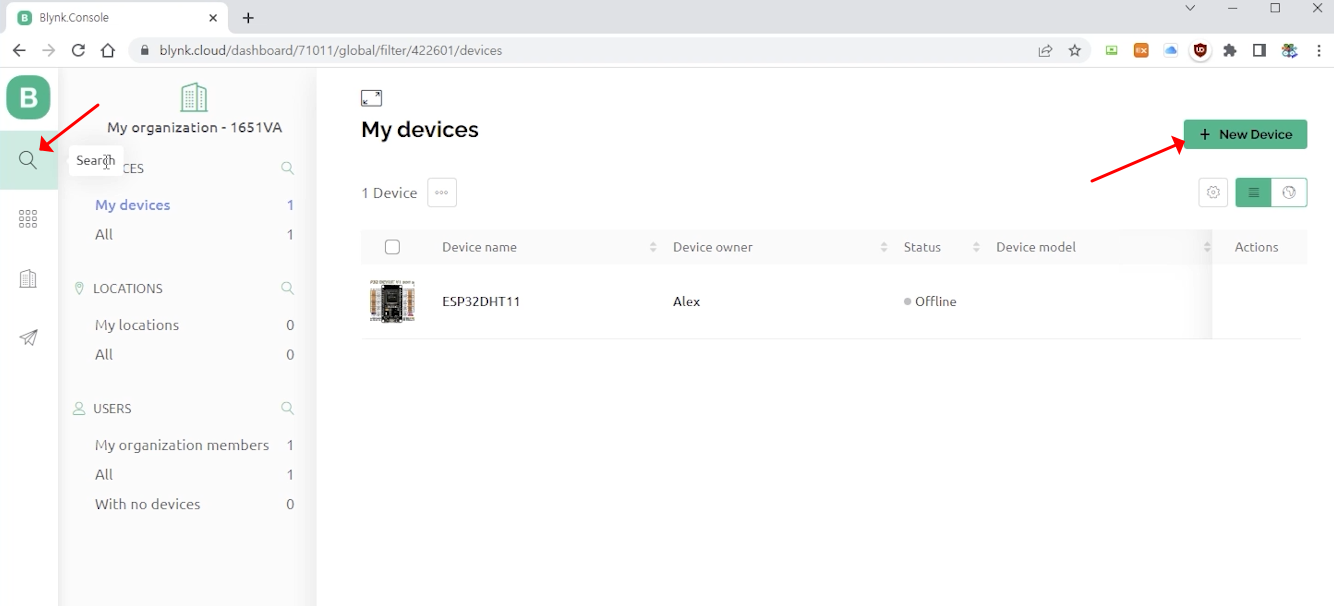Open the browser extensions puzzle icon
Viewport: 1334px width, 606px height.
coord(1230,50)
